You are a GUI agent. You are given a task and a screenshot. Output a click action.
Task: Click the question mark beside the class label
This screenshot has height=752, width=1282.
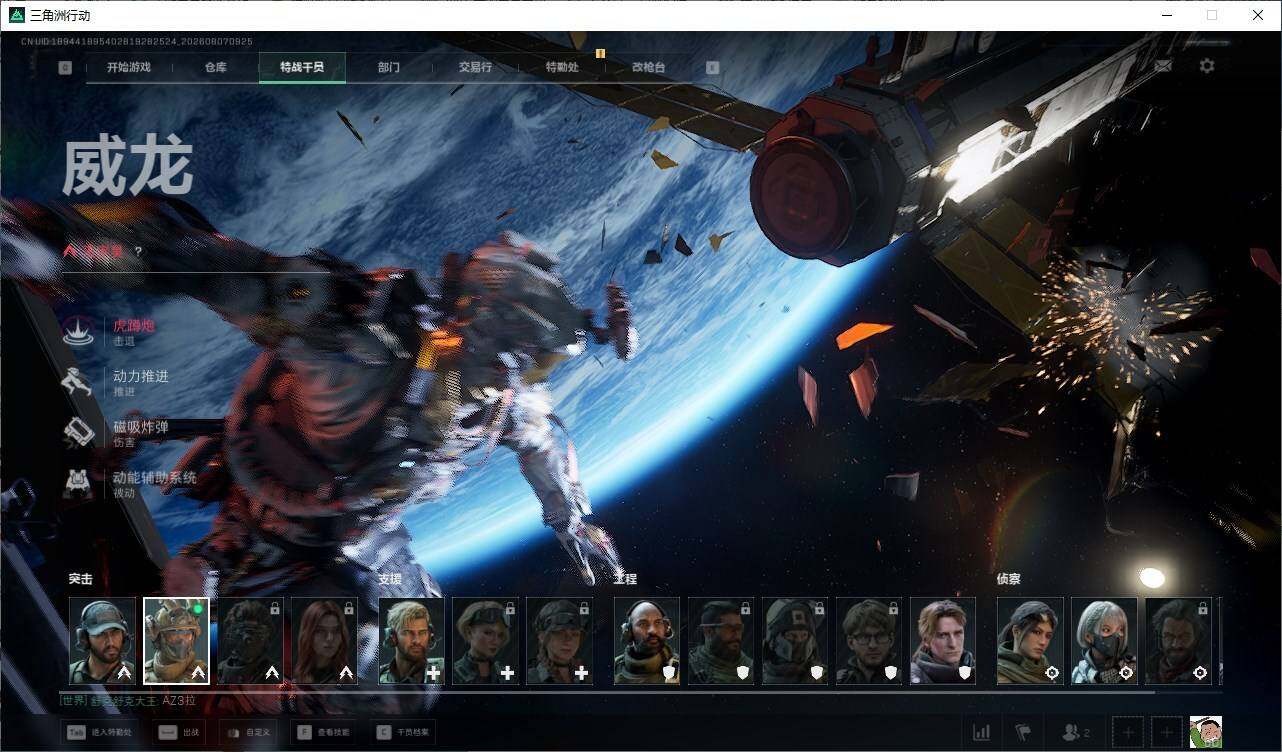tap(139, 251)
